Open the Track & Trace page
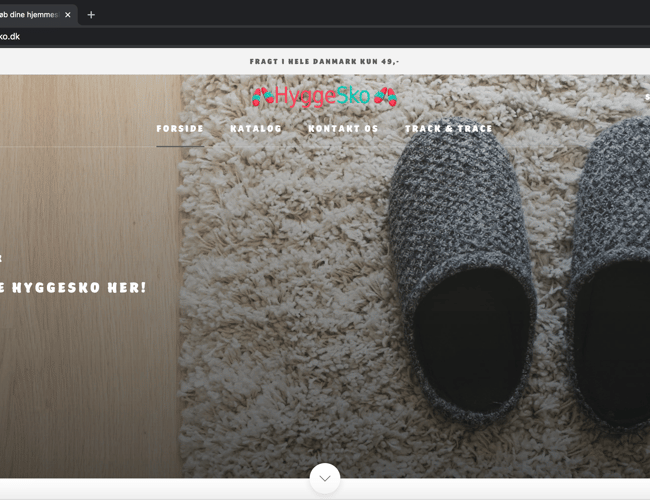Image resolution: width=650 pixels, height=500 pixels. 449,129
